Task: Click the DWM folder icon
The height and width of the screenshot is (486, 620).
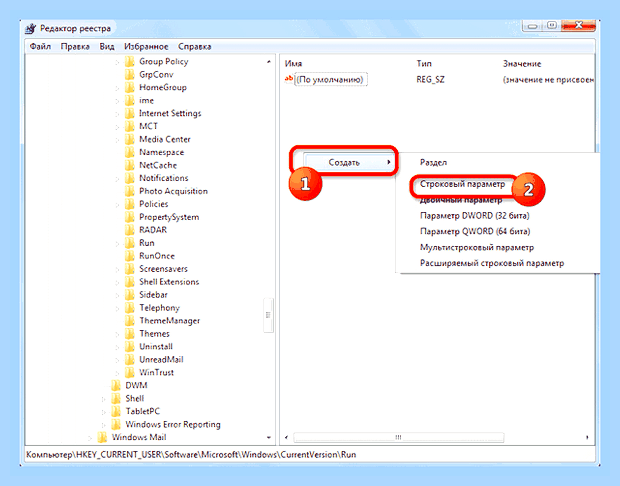Action: [x=116, y=386]
